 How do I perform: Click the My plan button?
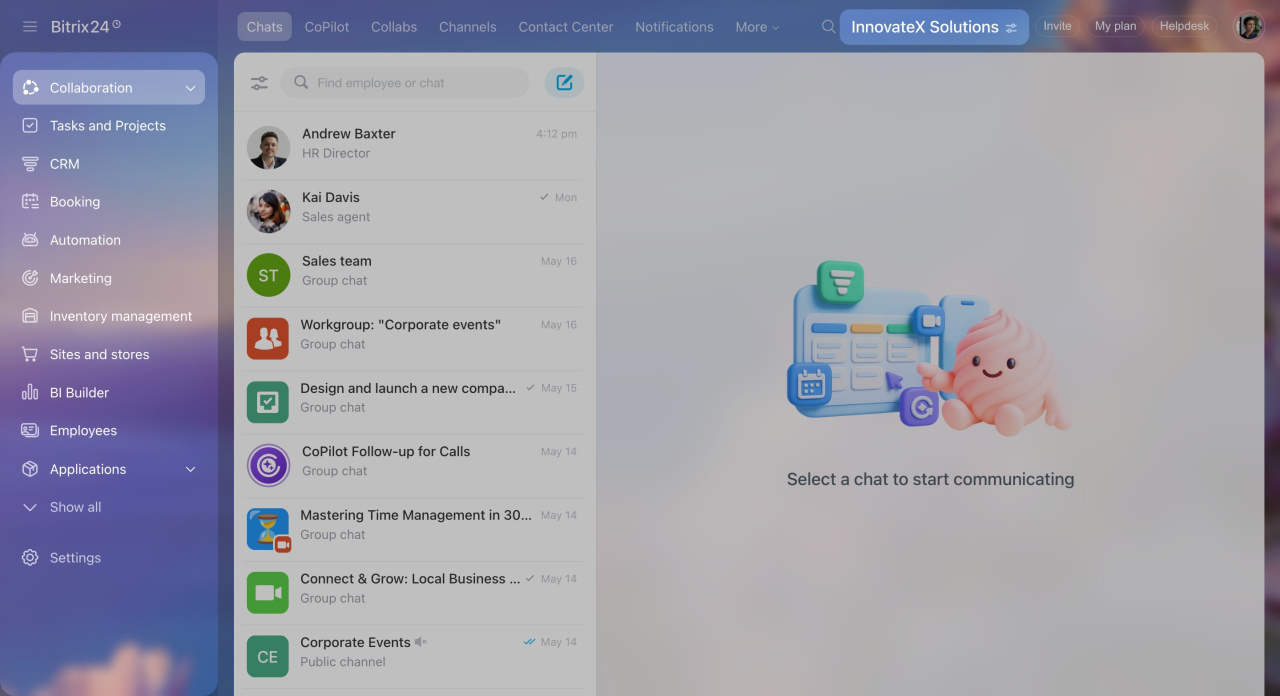pyautogui.click(x=1115, y=26)
